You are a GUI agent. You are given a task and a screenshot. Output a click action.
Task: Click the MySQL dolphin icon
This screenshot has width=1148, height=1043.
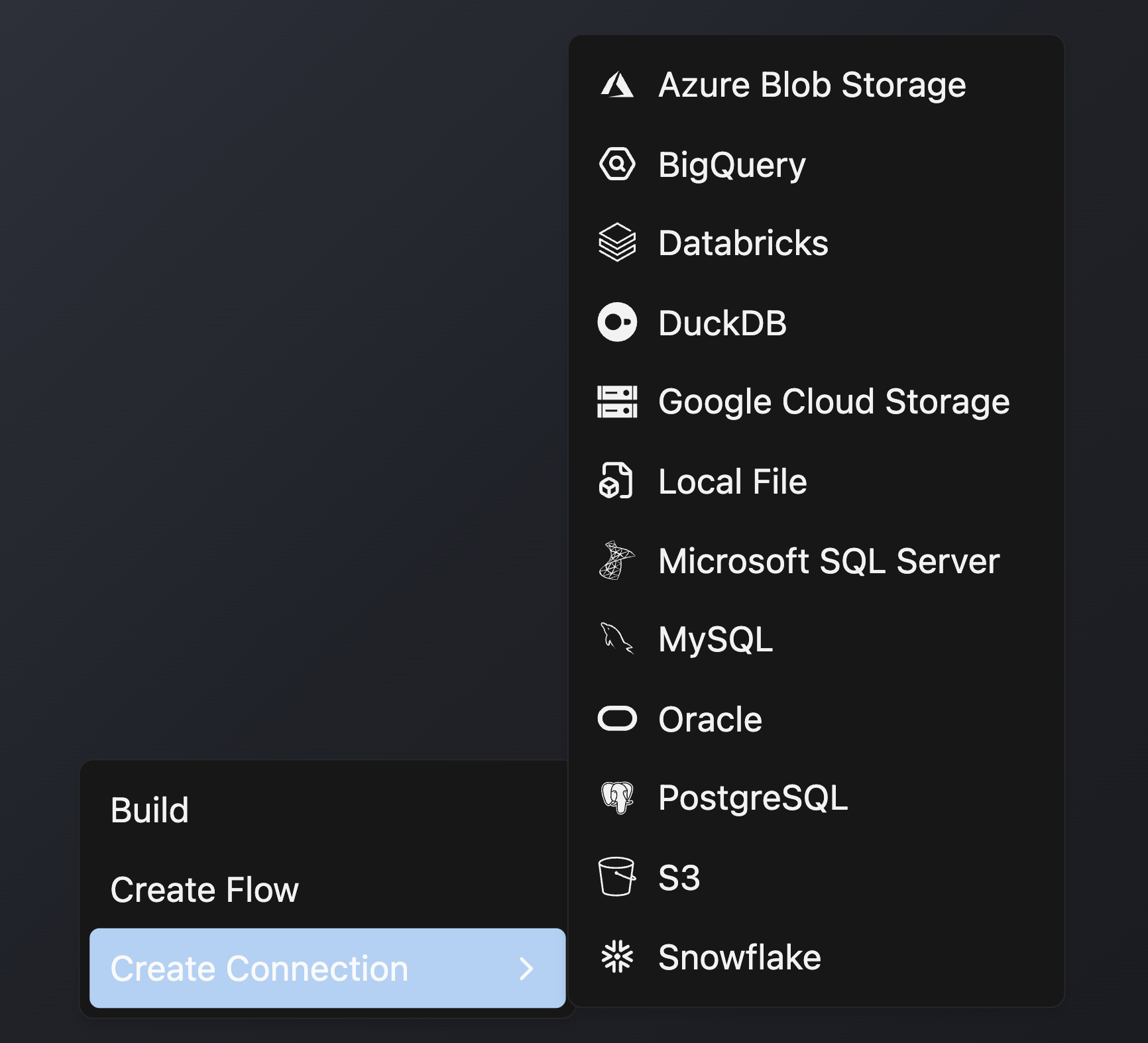point(616,639)
